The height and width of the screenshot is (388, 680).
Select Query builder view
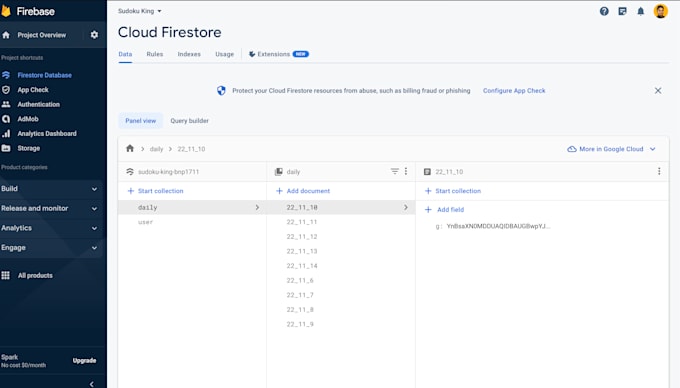[x=190, y=121]
